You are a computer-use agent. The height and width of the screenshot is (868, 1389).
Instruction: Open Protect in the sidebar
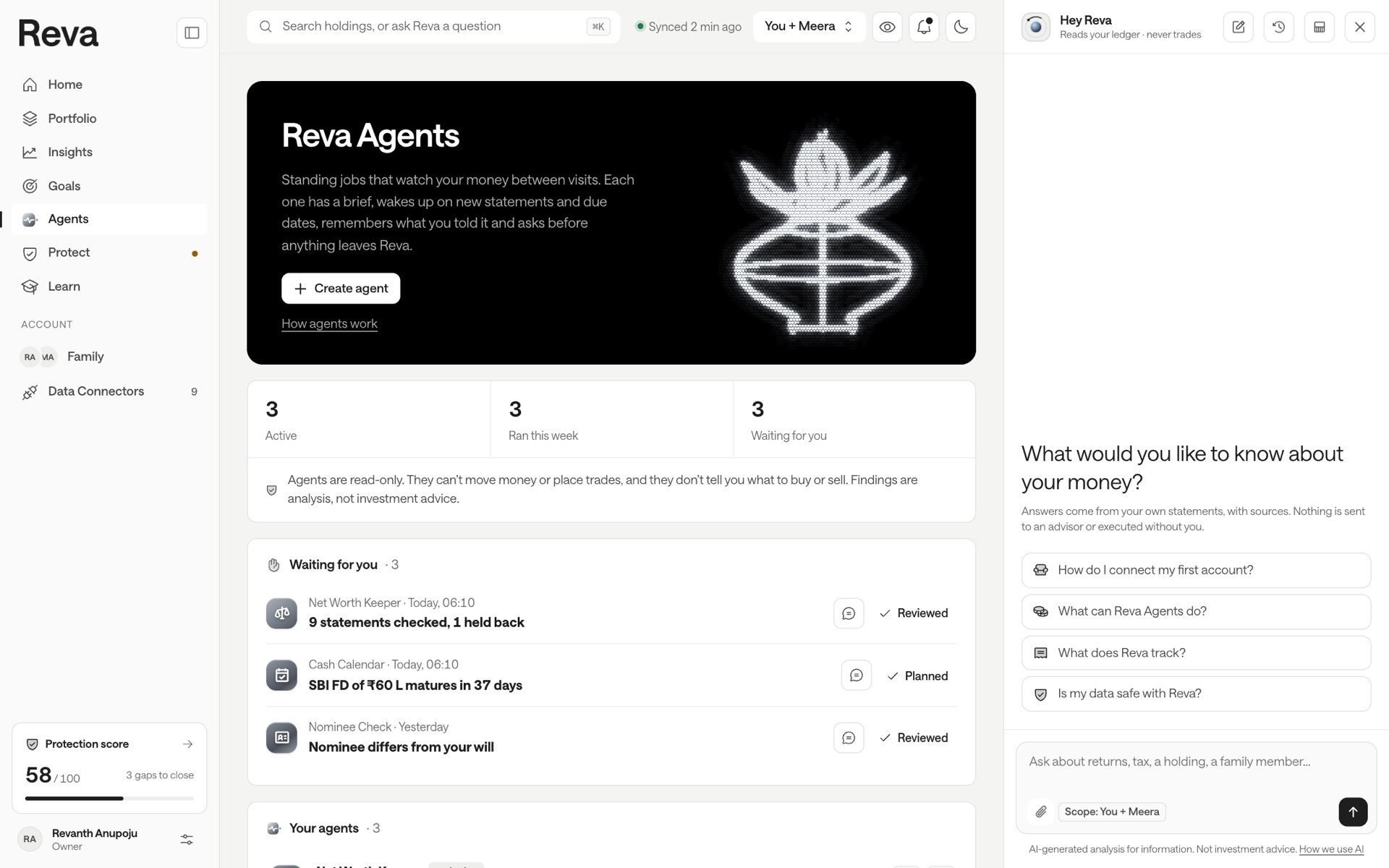click(109, 253)
